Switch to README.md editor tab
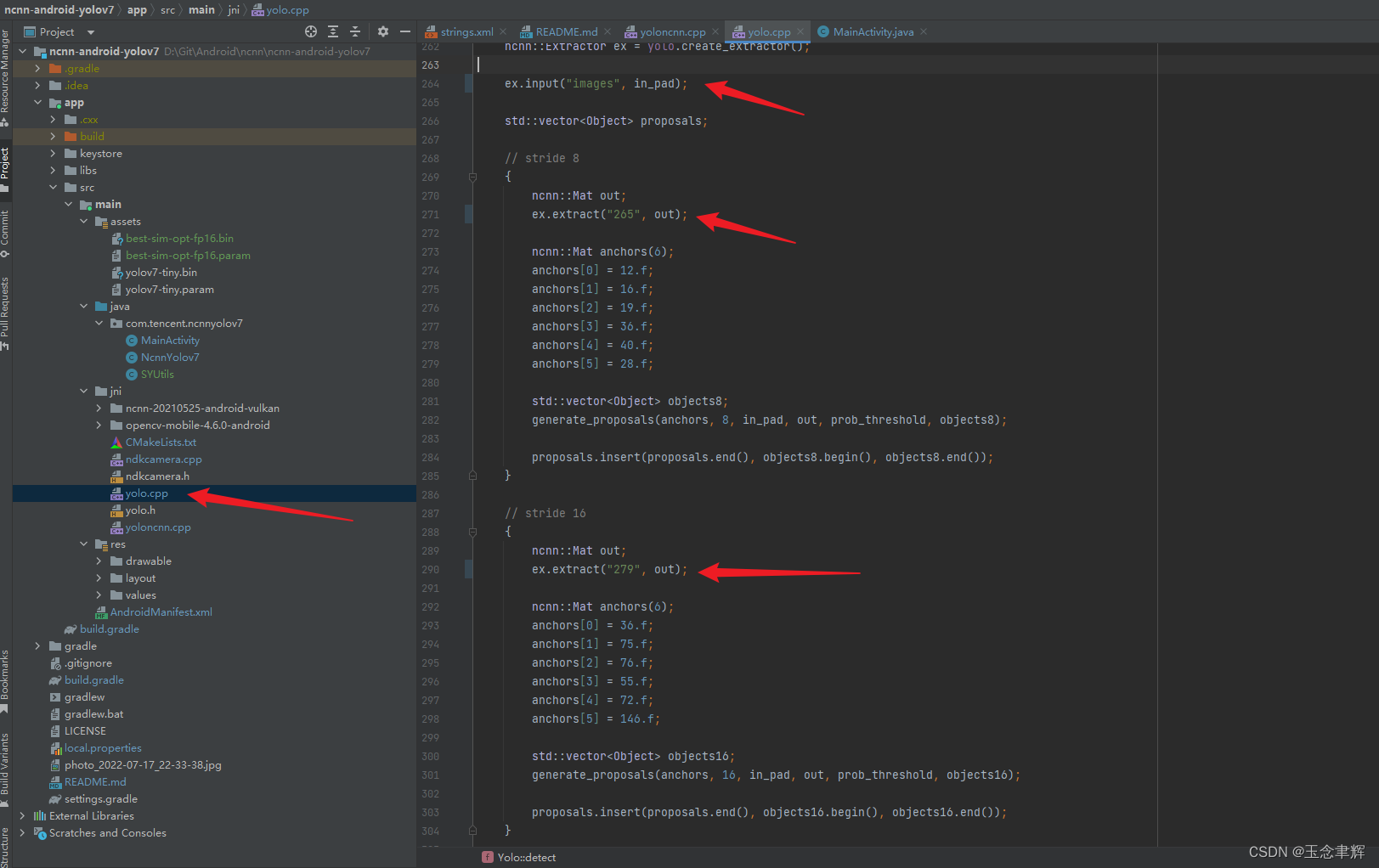This screenshot has height=868, width=1379. 566,32
